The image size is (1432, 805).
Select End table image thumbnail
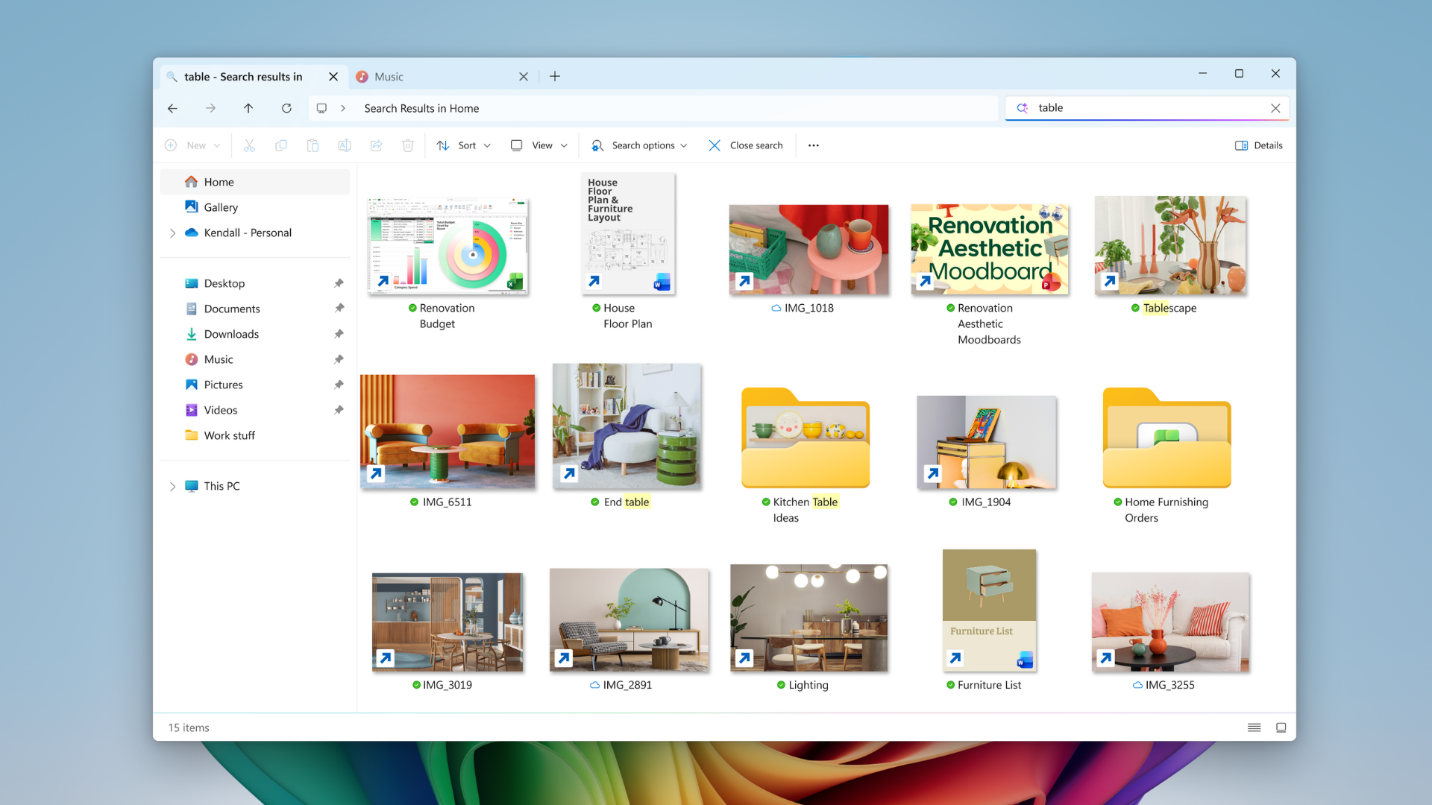coord(627,426)
